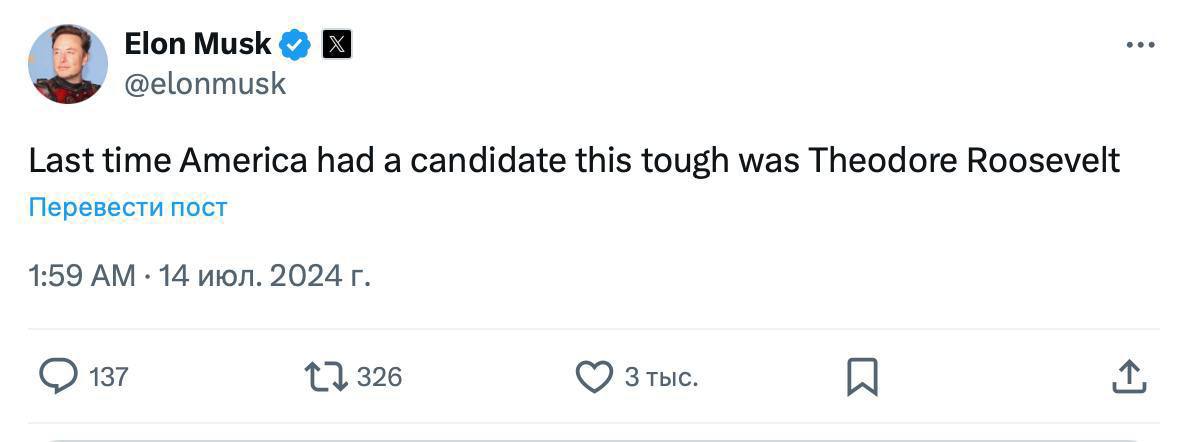
Task: Click the like count "3 тыс."
Action: (661, 377)
